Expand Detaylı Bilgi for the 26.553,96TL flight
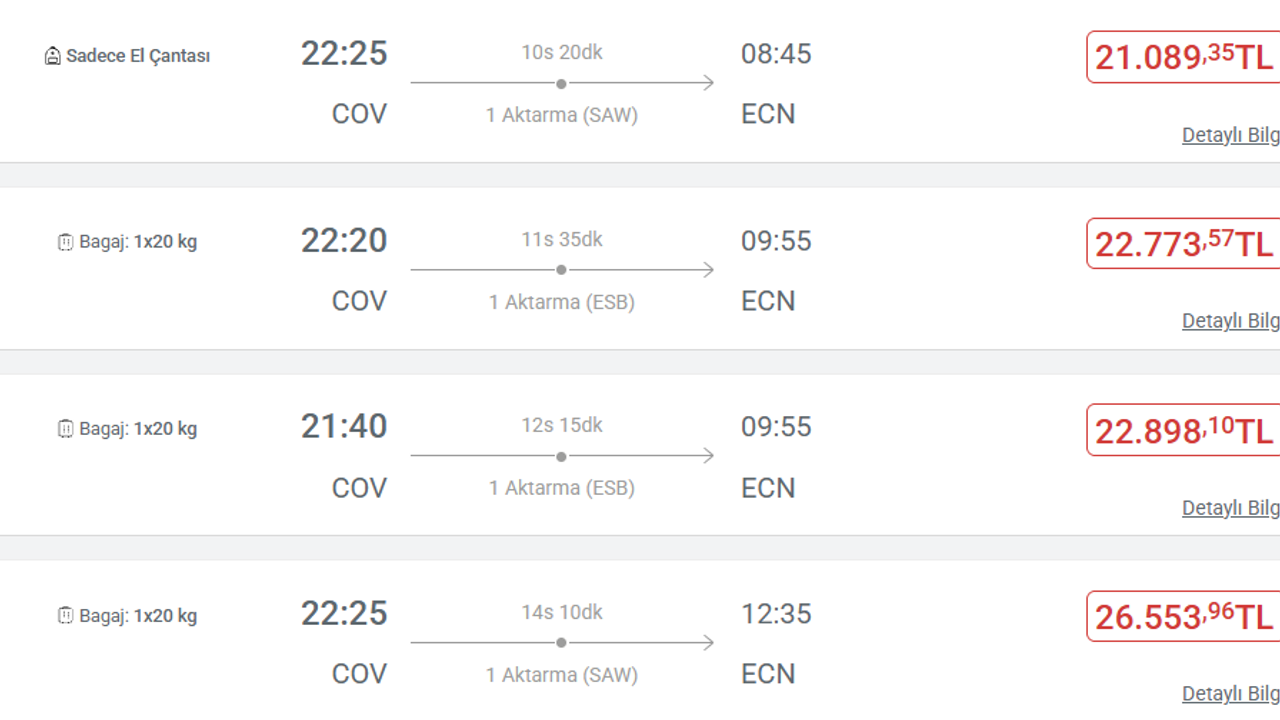Screen dimensions: 1280x720 point(1231,694)
